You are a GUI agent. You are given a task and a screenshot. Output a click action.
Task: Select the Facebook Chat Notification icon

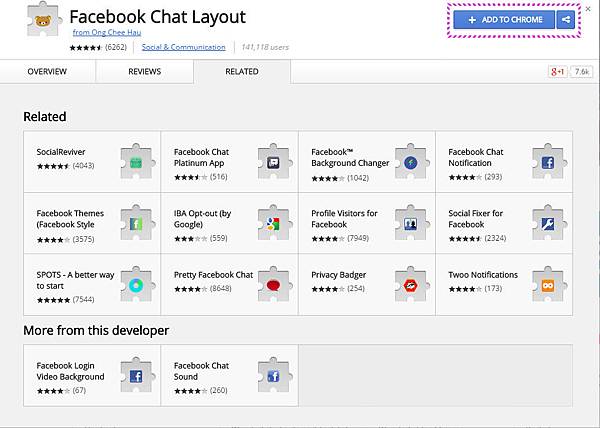coord(549,161)
